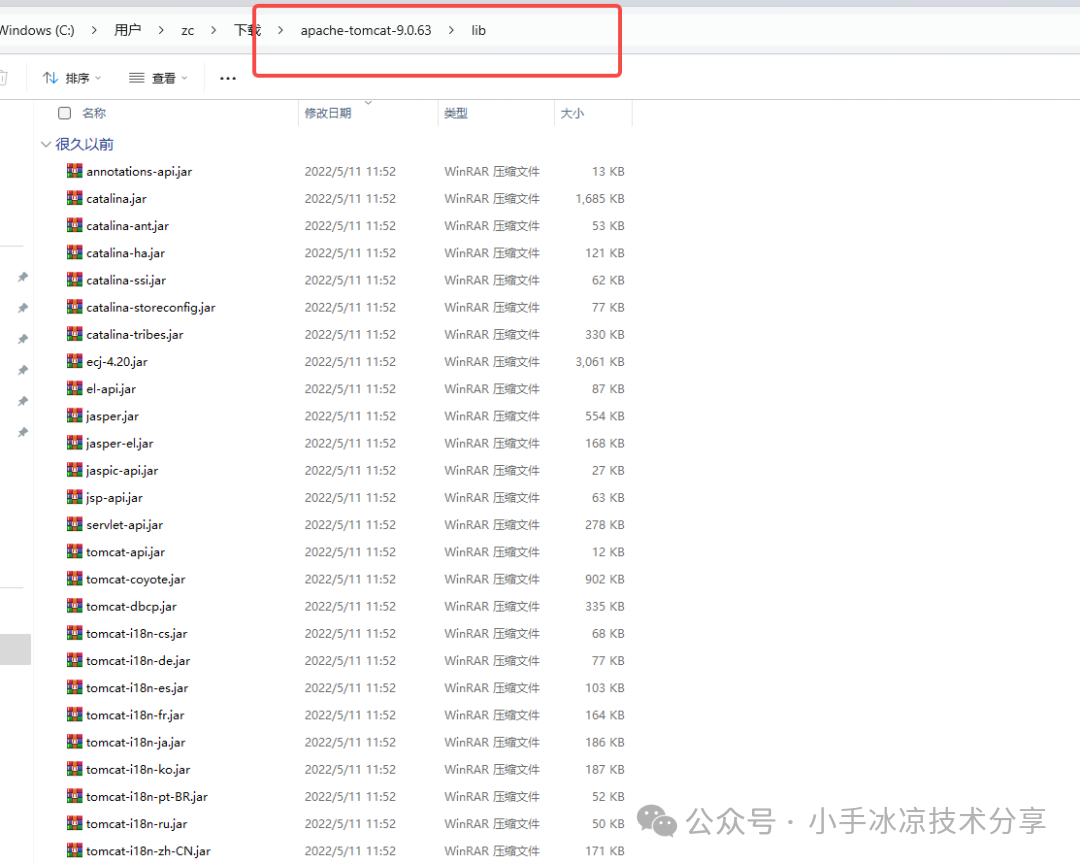Image resolution: width=1080 pixels, height=864 pixels.
Task: Click the jsp-api.jar archive icon
Action: 74,497
